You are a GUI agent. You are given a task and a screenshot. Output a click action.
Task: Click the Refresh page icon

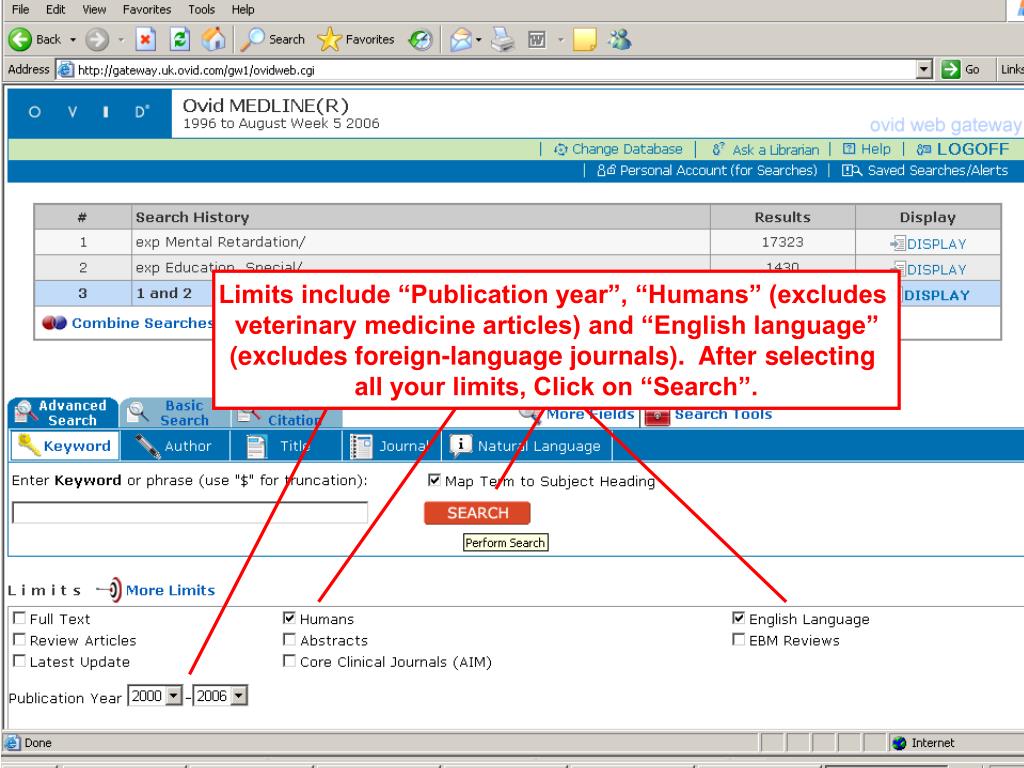[x=180, y=40]
